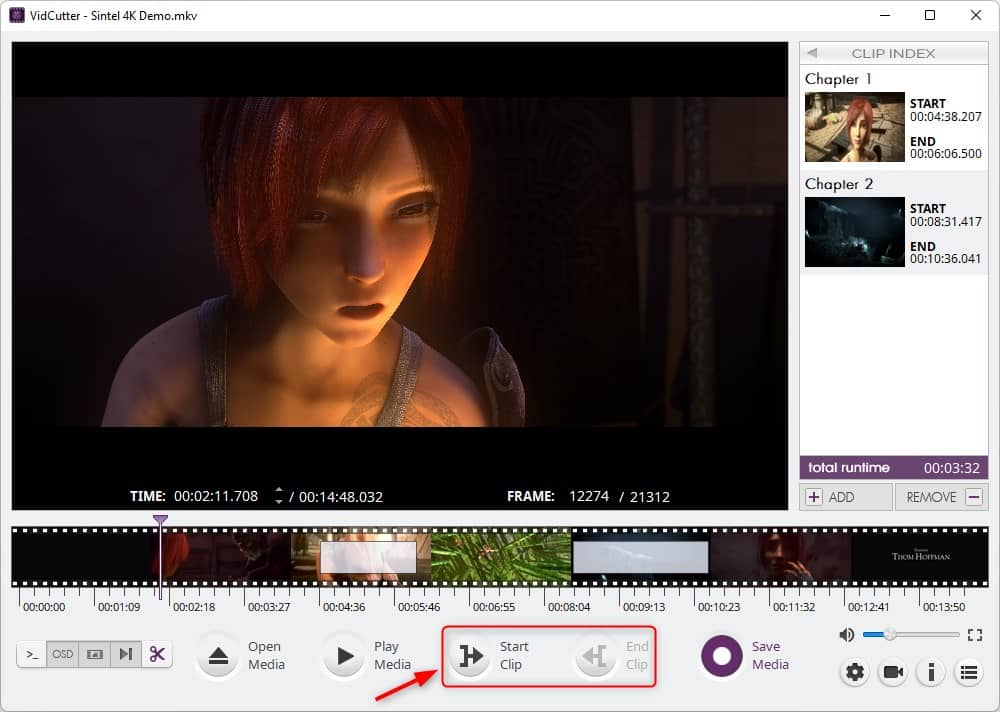Click the first highlighted clip region on timeline
1000x712 pixels.
[368, 557]
